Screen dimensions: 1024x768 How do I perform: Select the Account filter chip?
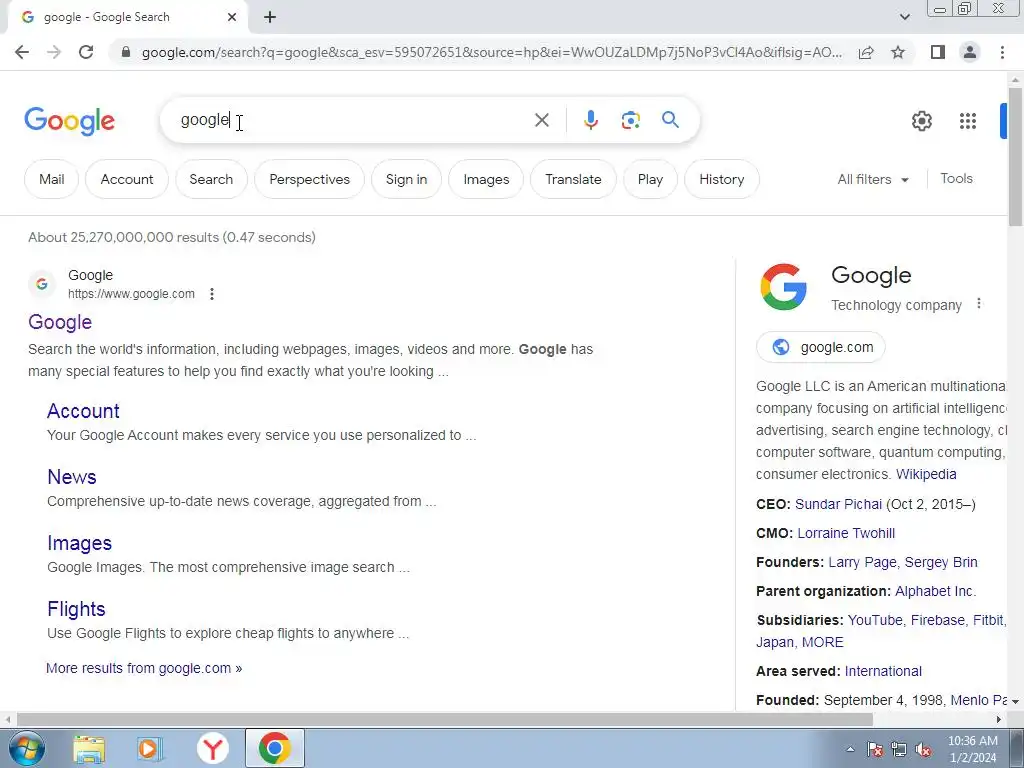tap(127, 179)
